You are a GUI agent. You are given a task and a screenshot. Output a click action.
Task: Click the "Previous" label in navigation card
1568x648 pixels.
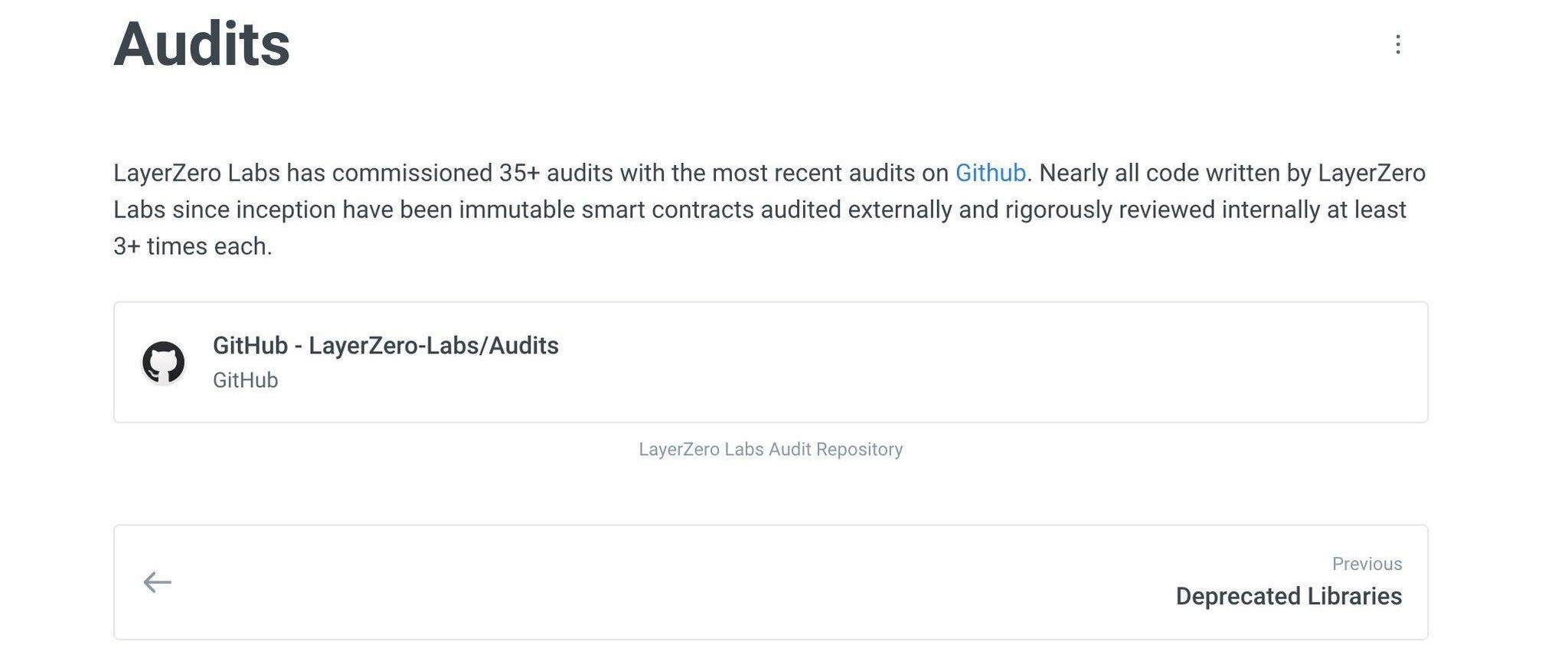click(1367, 564)
